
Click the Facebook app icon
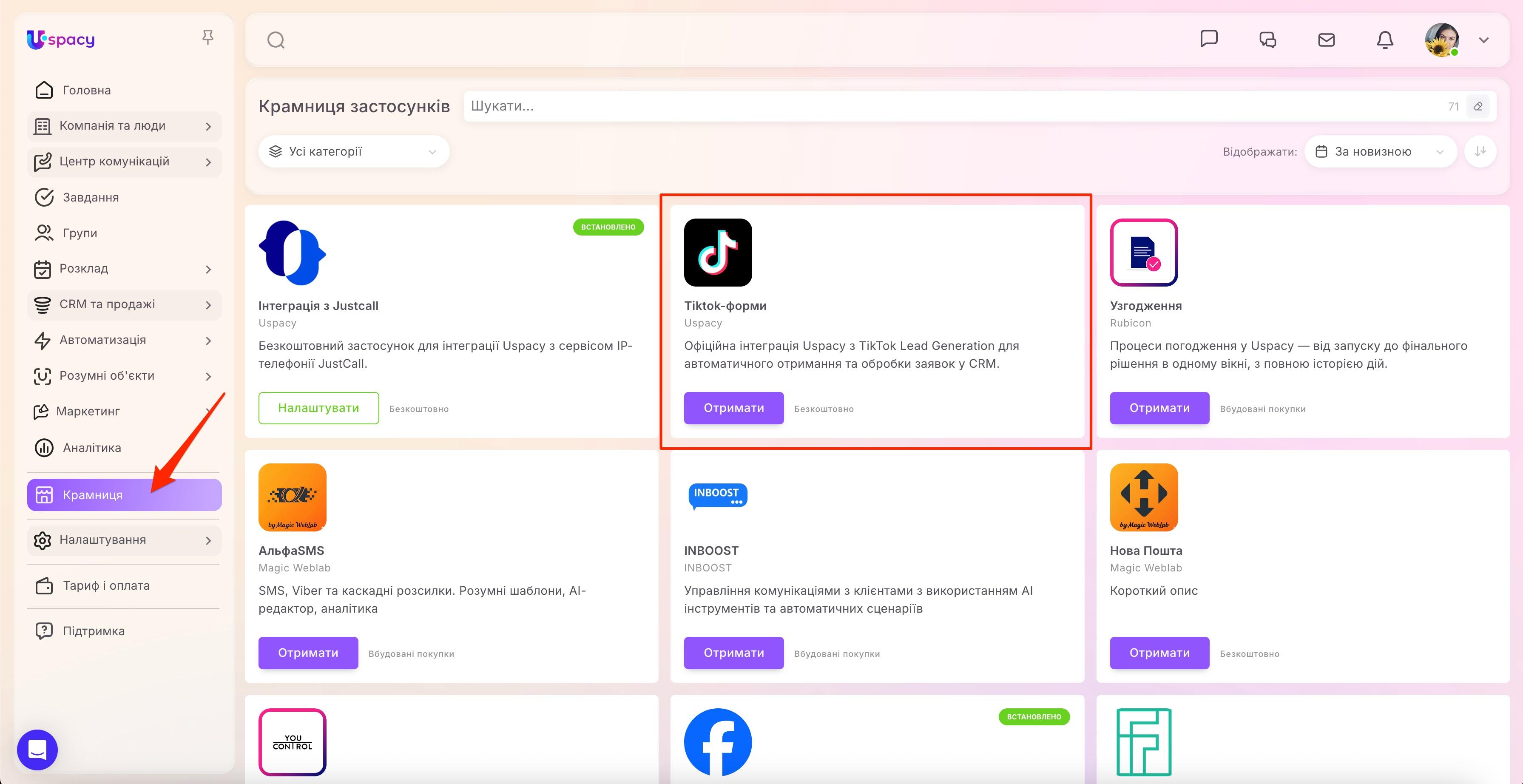click(x=718, y=742)
